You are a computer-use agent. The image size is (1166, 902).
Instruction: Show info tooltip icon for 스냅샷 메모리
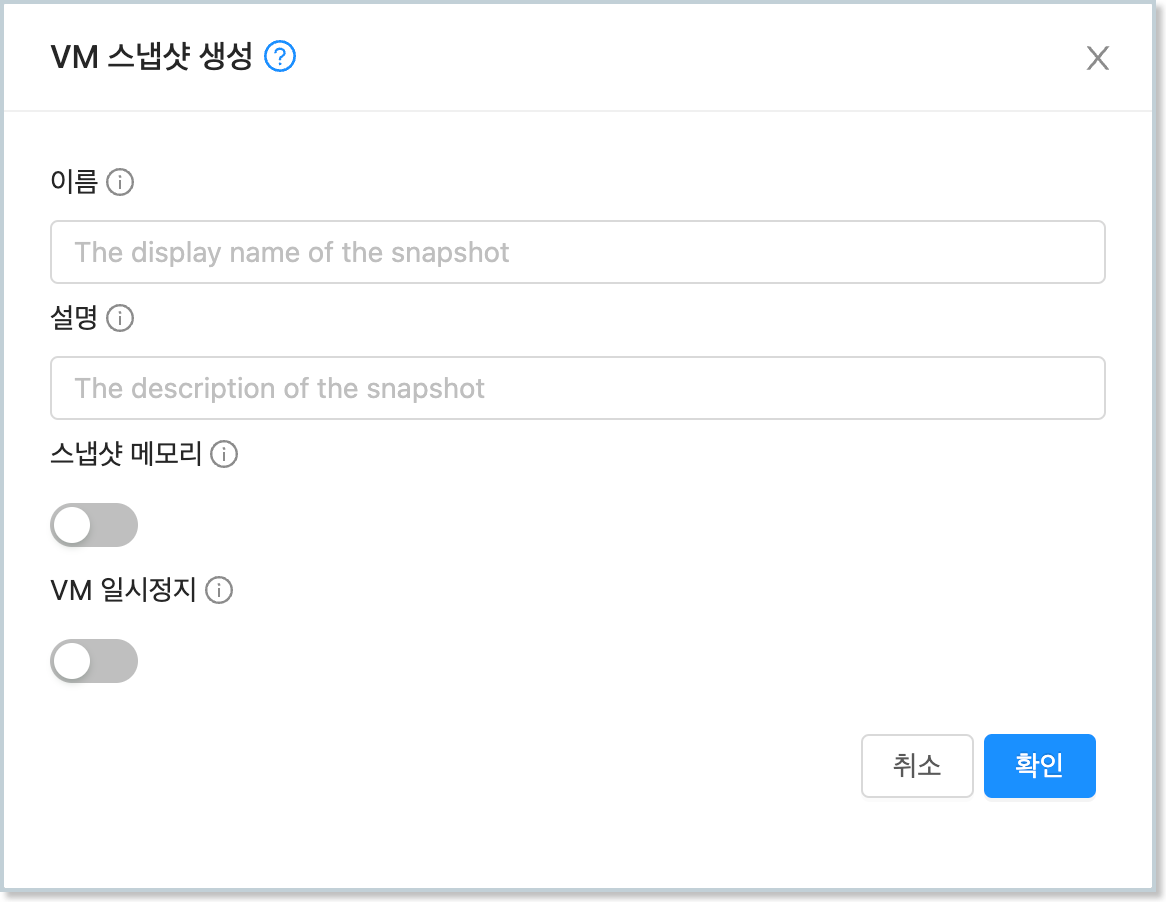(x=224, y=454)
